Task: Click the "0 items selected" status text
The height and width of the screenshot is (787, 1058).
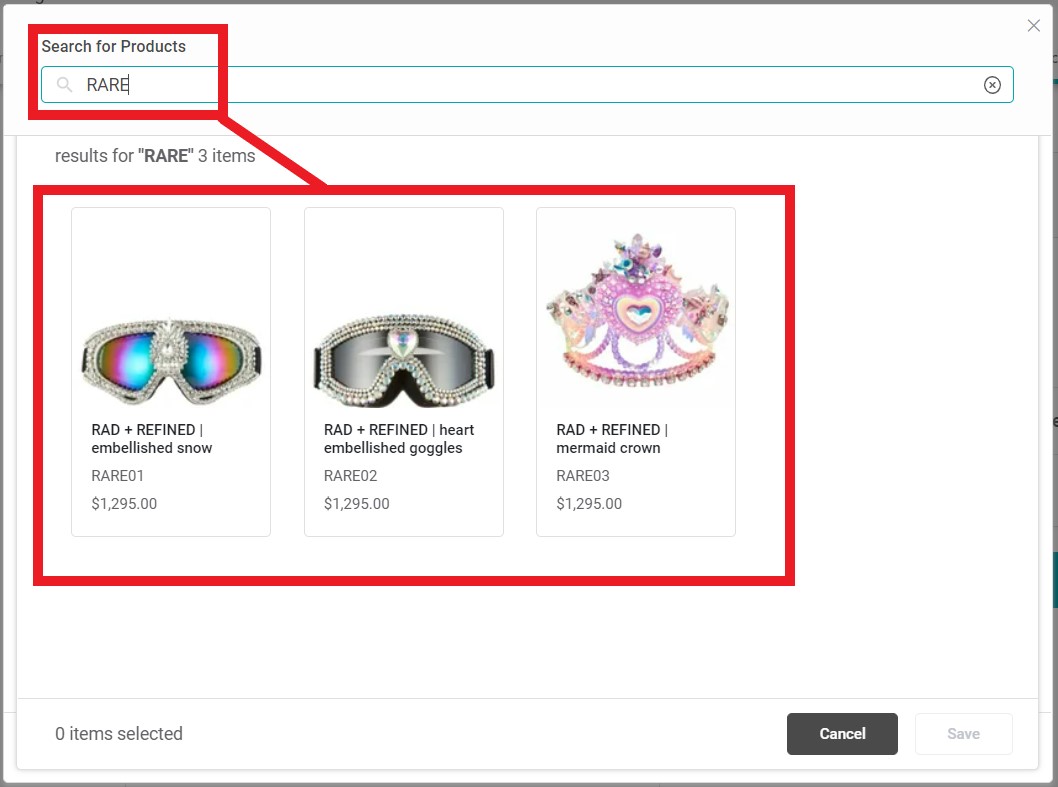Action: pos(119,734)
